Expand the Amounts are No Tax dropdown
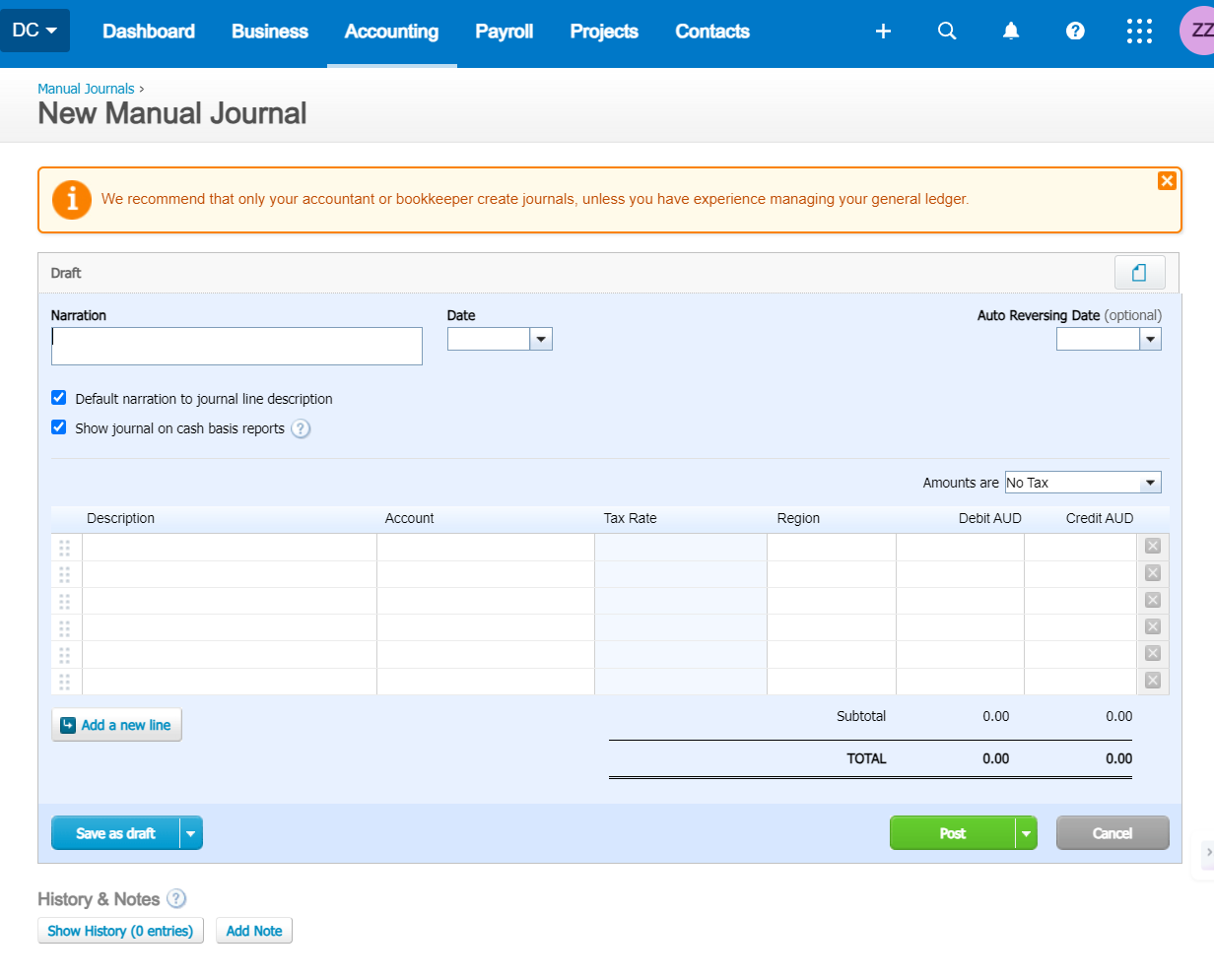This screenshot has width=1214, height=980. [x=1149, y=483]
